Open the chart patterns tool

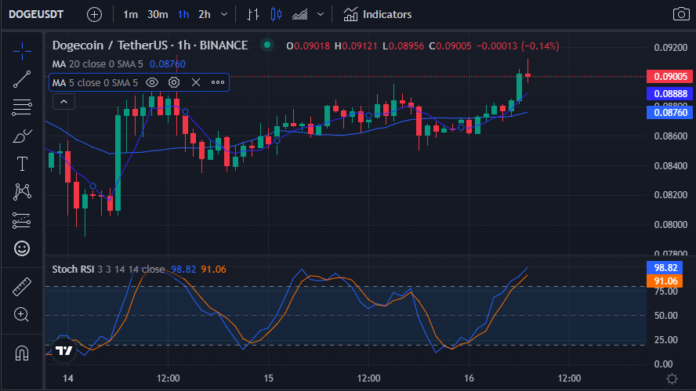pos(22,192)
